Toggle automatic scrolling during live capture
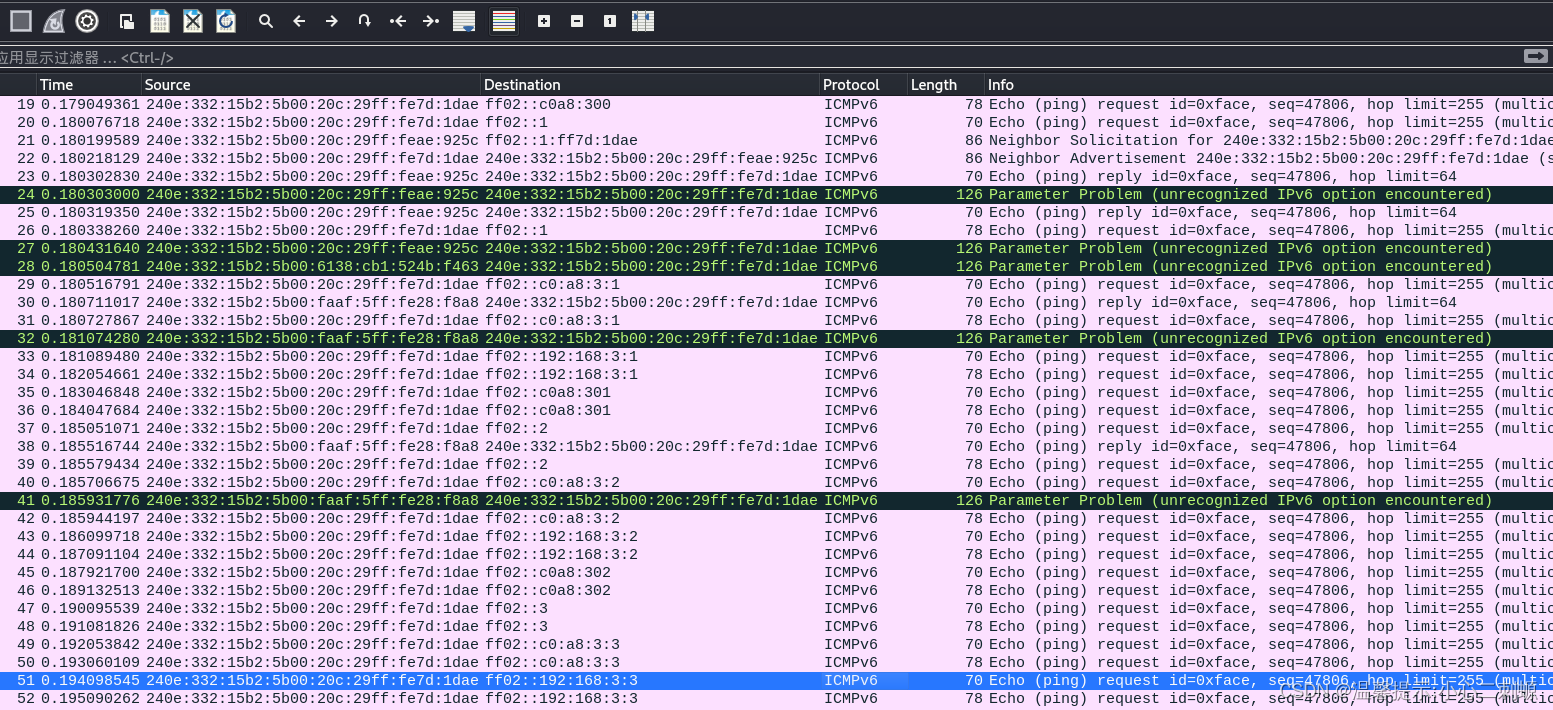 (x=463, y=20)
